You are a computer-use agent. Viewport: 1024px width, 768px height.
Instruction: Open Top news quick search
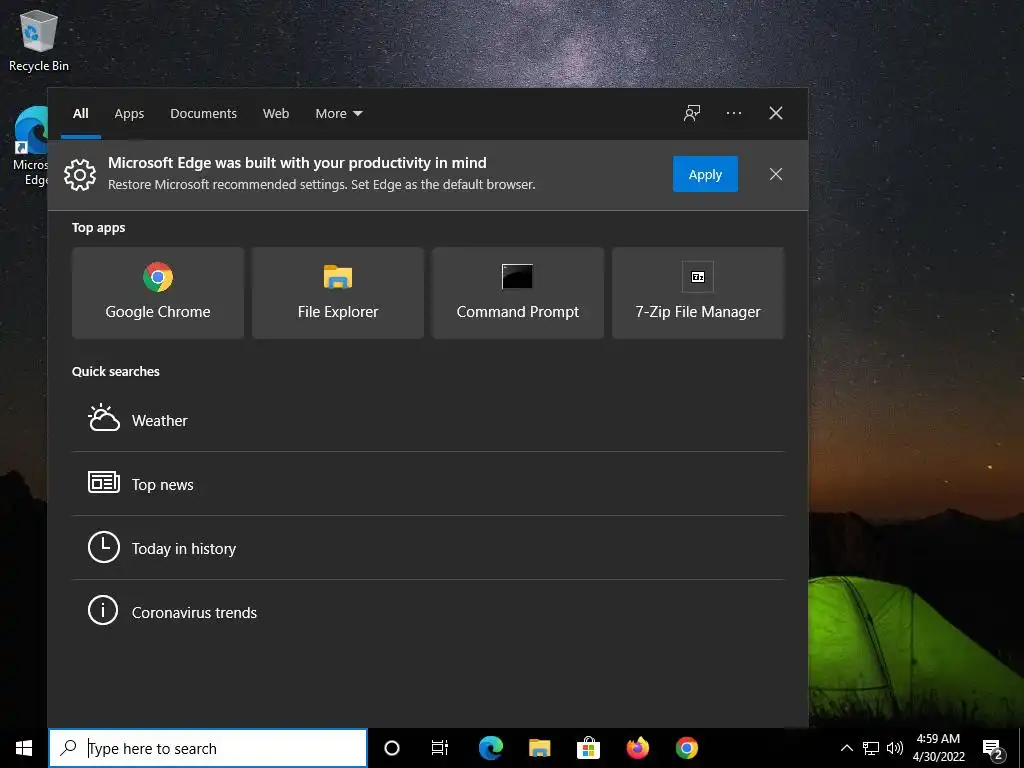click(428, 484)
